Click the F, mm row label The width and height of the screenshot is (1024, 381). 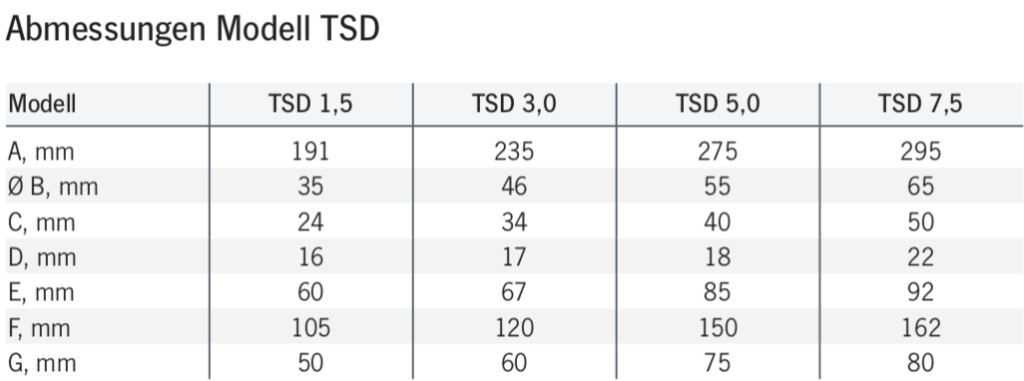tap(39, 328)
